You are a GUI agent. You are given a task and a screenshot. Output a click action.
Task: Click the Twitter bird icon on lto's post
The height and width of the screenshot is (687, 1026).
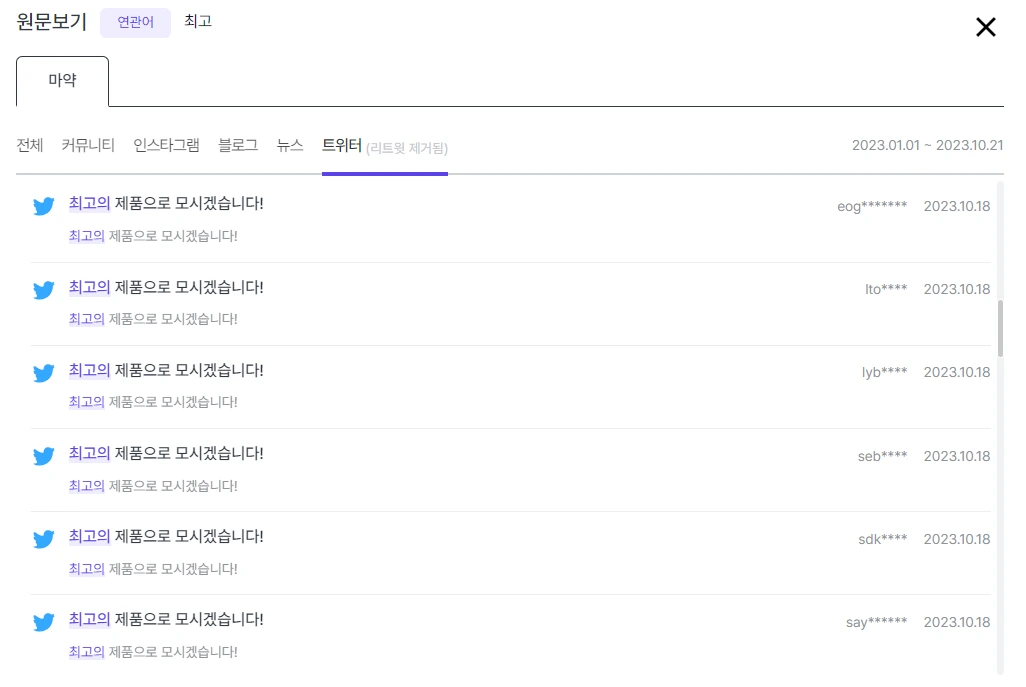point(43,289)
